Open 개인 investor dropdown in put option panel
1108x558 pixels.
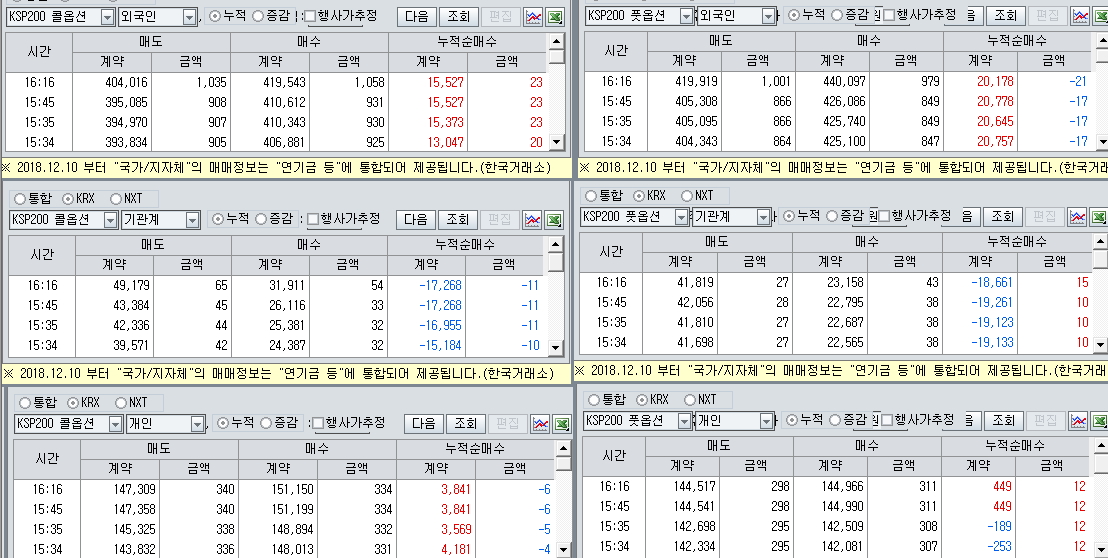coord(767,421)
